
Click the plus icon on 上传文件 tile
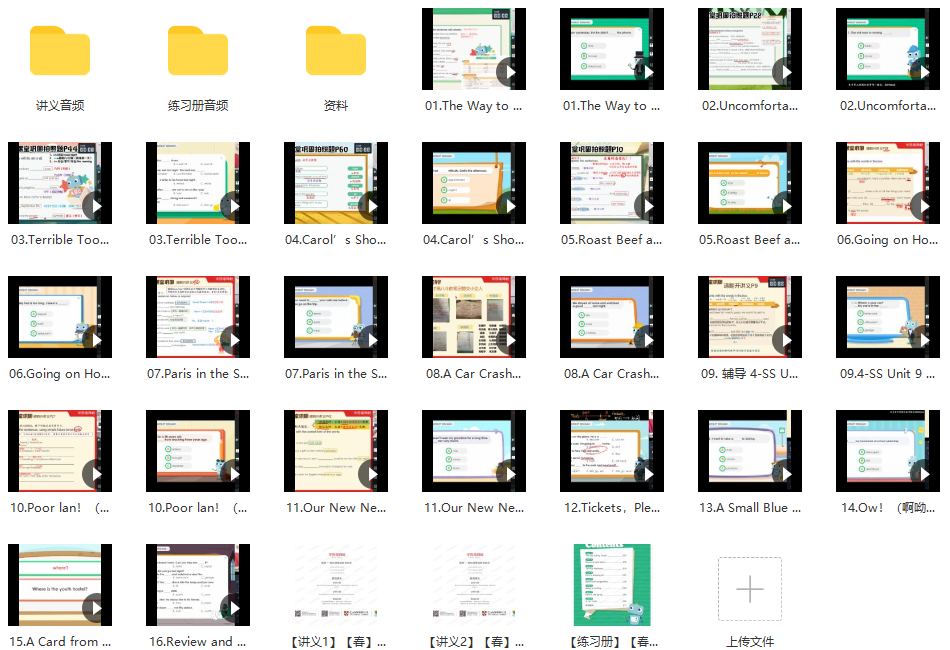pos(750,590)
